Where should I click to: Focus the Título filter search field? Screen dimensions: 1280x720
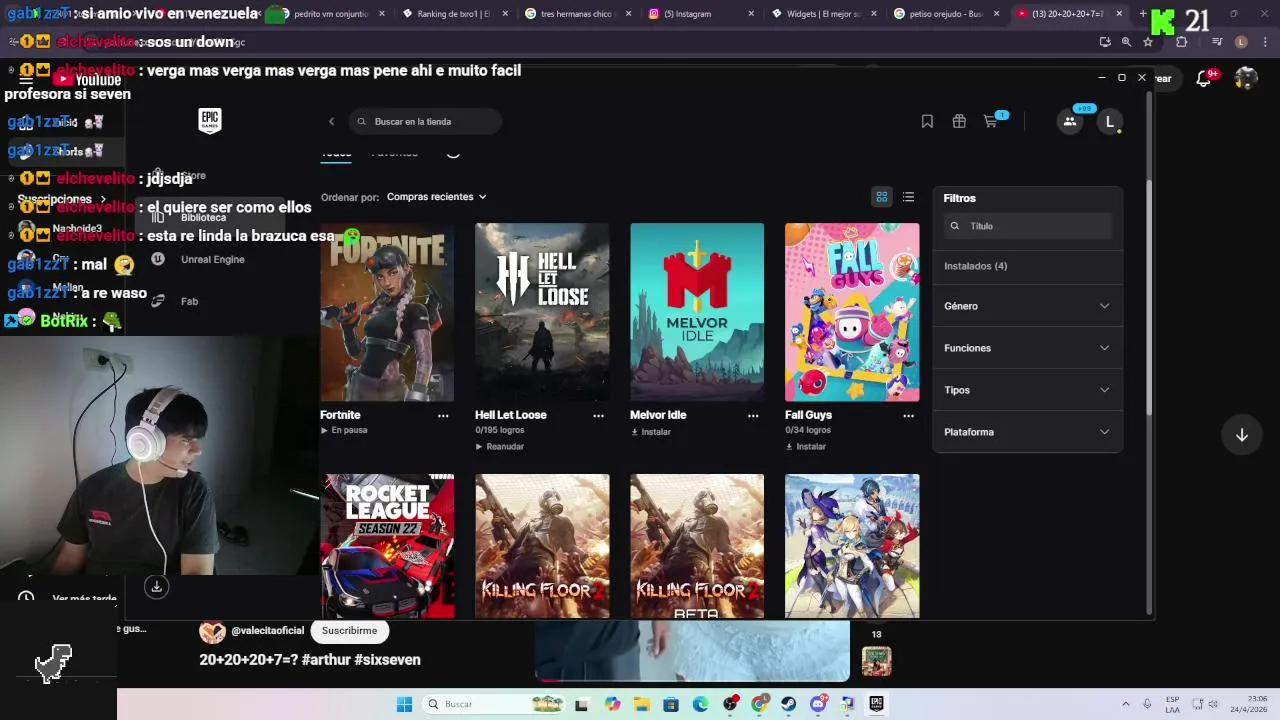(x=1027, y=226)
